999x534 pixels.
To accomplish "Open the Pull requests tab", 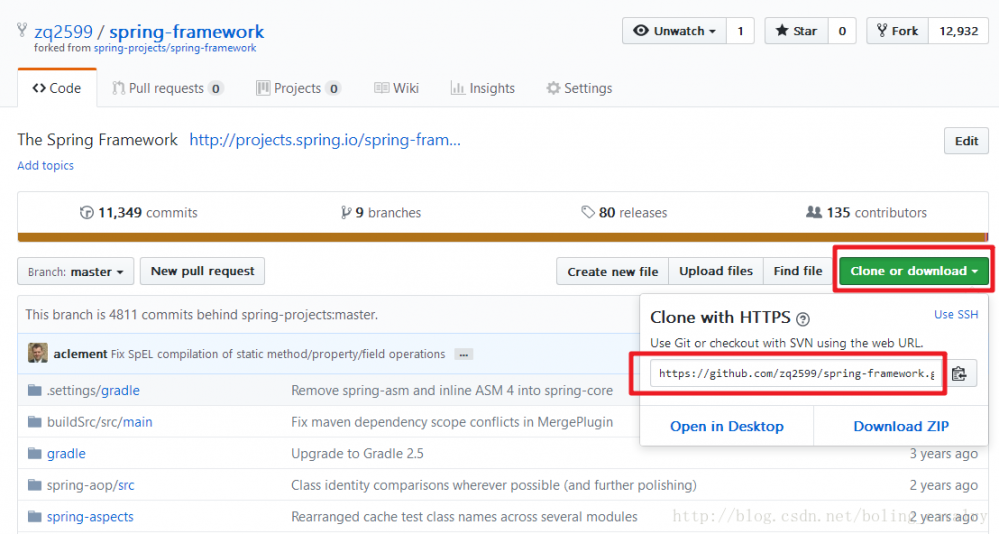I will coord(168,88).
